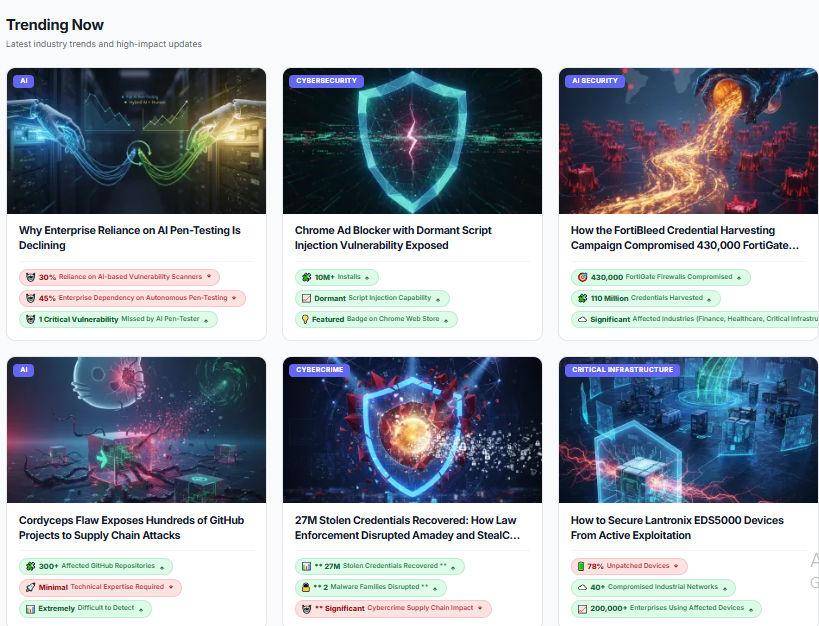The width and height of the screenshot is (819, 626).
Task: Click the rocket icon next to Minimal Technical Expertise
Action: coord(30,587)
